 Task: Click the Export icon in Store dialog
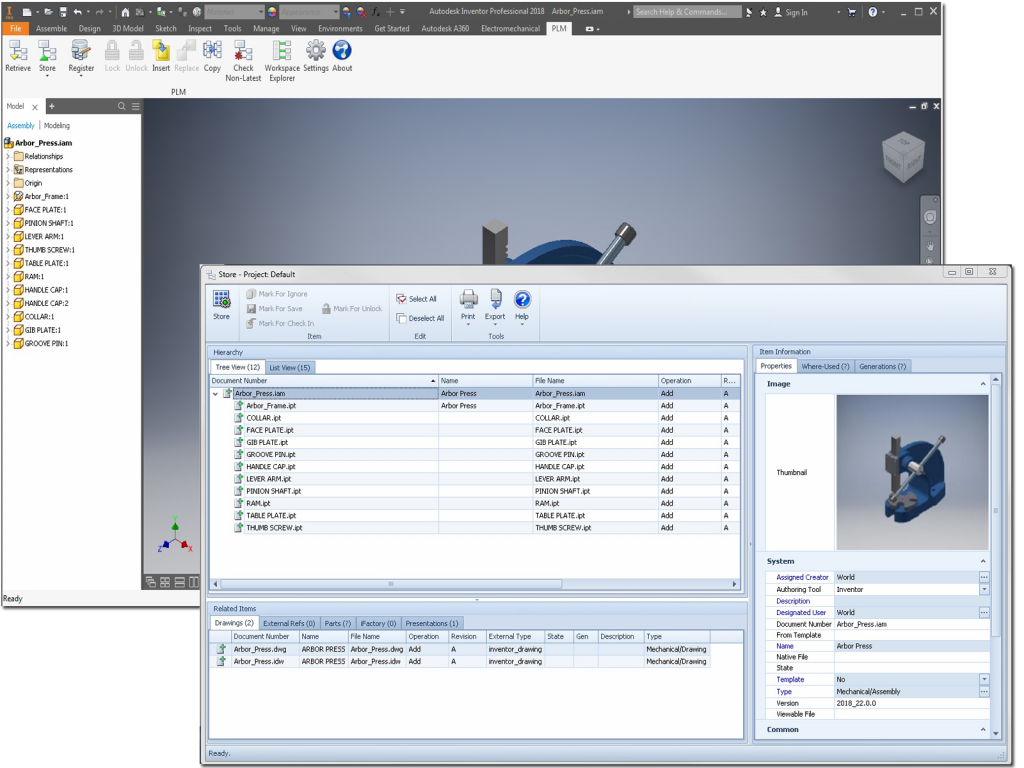click(495, 300)
